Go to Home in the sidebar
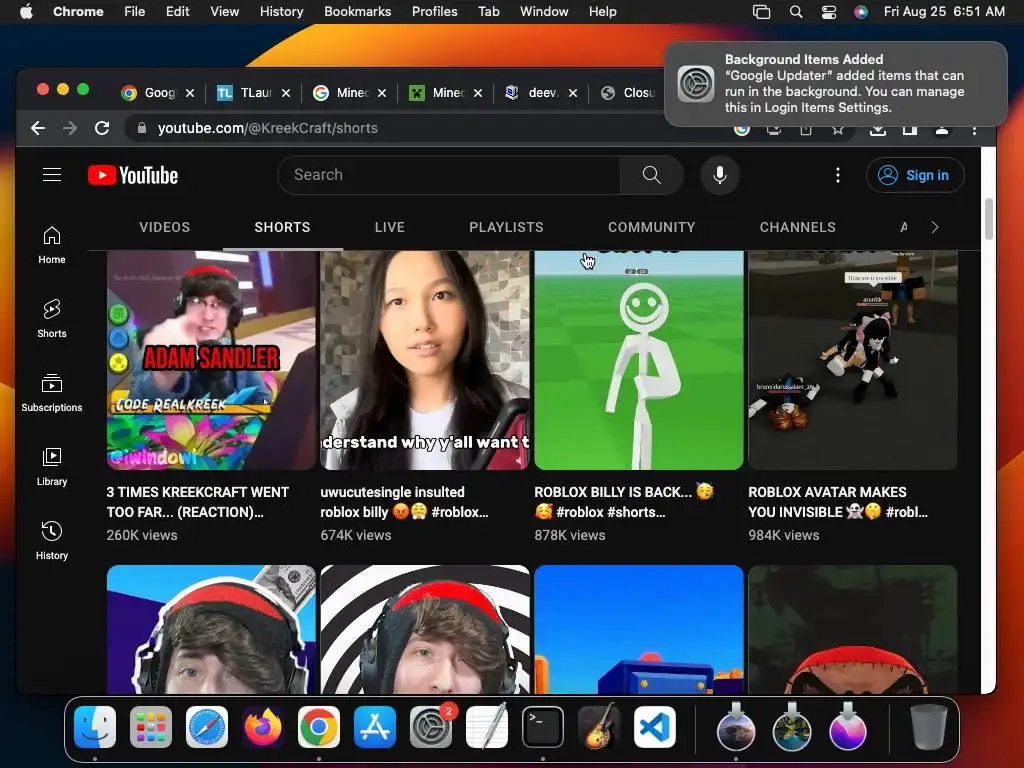Viewport: 1024px width, 768px height. [x=52, y=246]
